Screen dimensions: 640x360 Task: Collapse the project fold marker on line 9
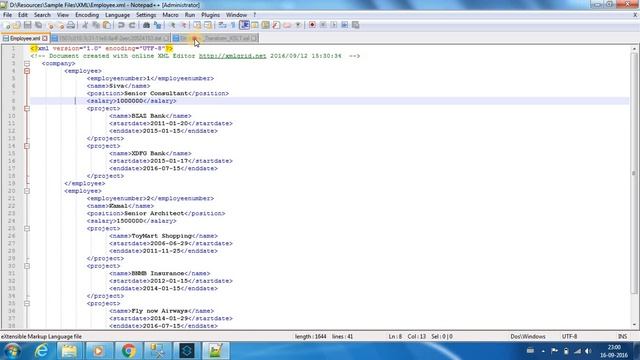(27, 109)
